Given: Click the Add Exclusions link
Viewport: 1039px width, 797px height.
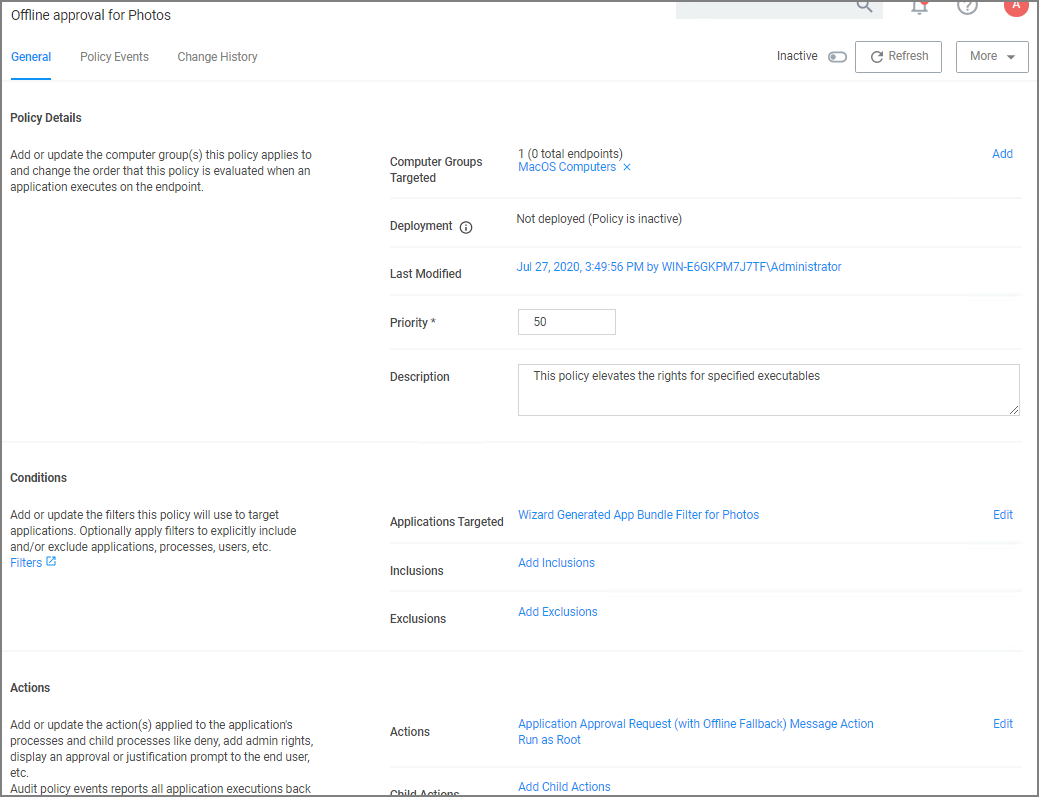Looking at the screenshot, I should pos(557,612).
